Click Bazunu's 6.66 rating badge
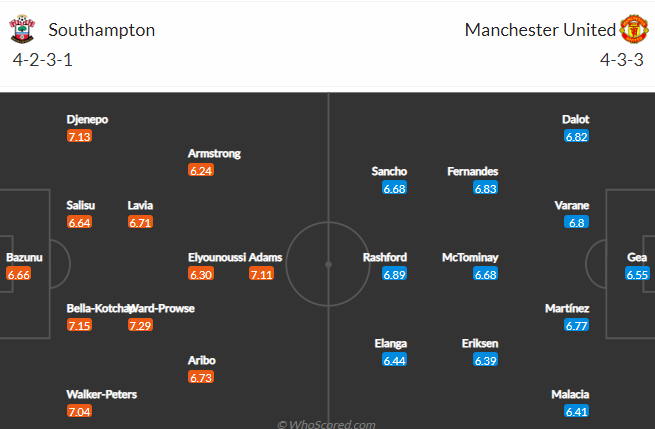 tap(18, 274)
